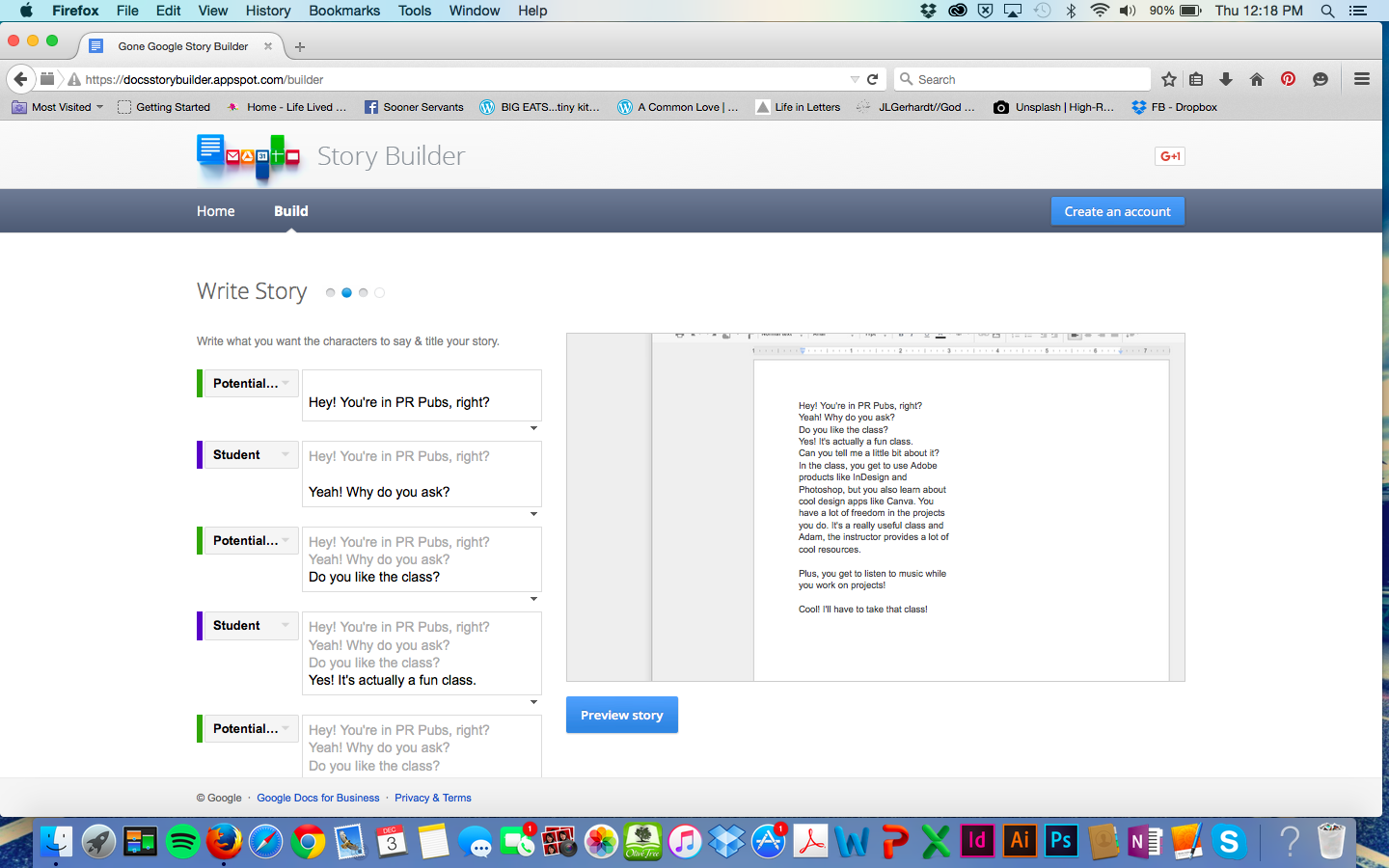The width and height of the screenshot is (1389, 868).
Task: Bookmark this page with the star icon
Action: pyautogui.click(x=1169, y=79)
